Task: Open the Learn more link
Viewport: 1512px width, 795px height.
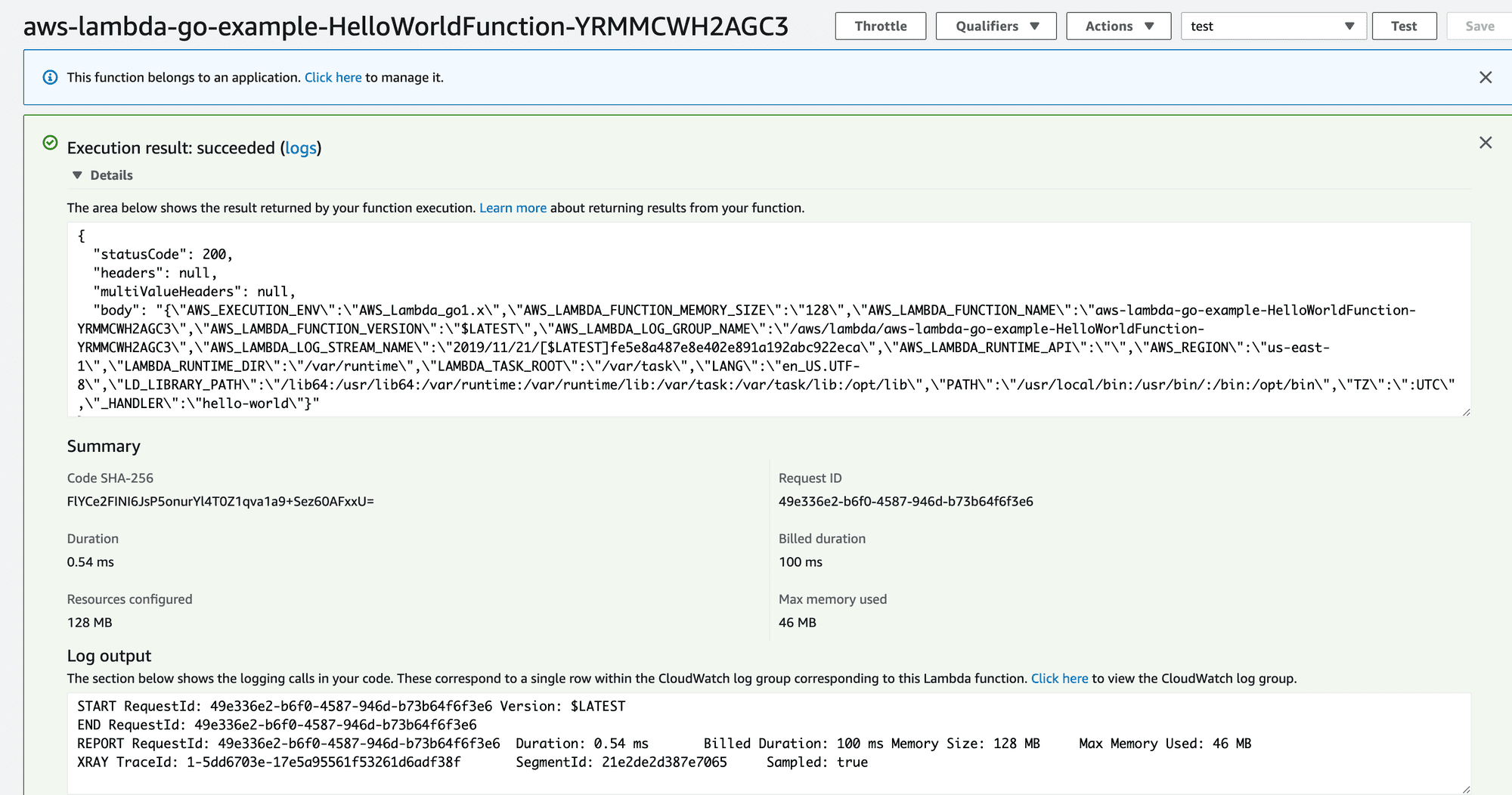Action: [x=513, y=208]
